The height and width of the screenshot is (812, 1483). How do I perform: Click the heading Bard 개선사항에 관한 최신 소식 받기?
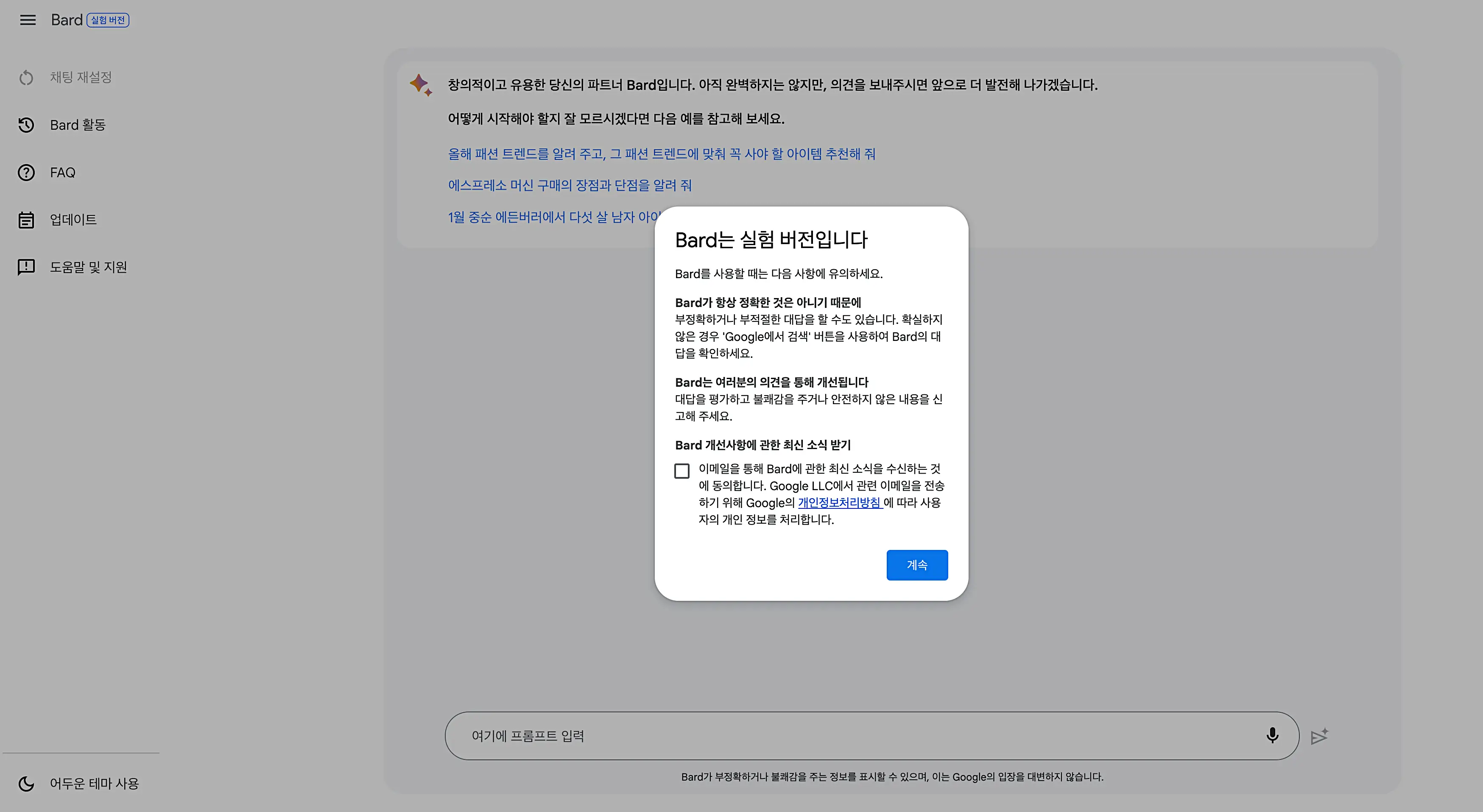coord(763,445)
